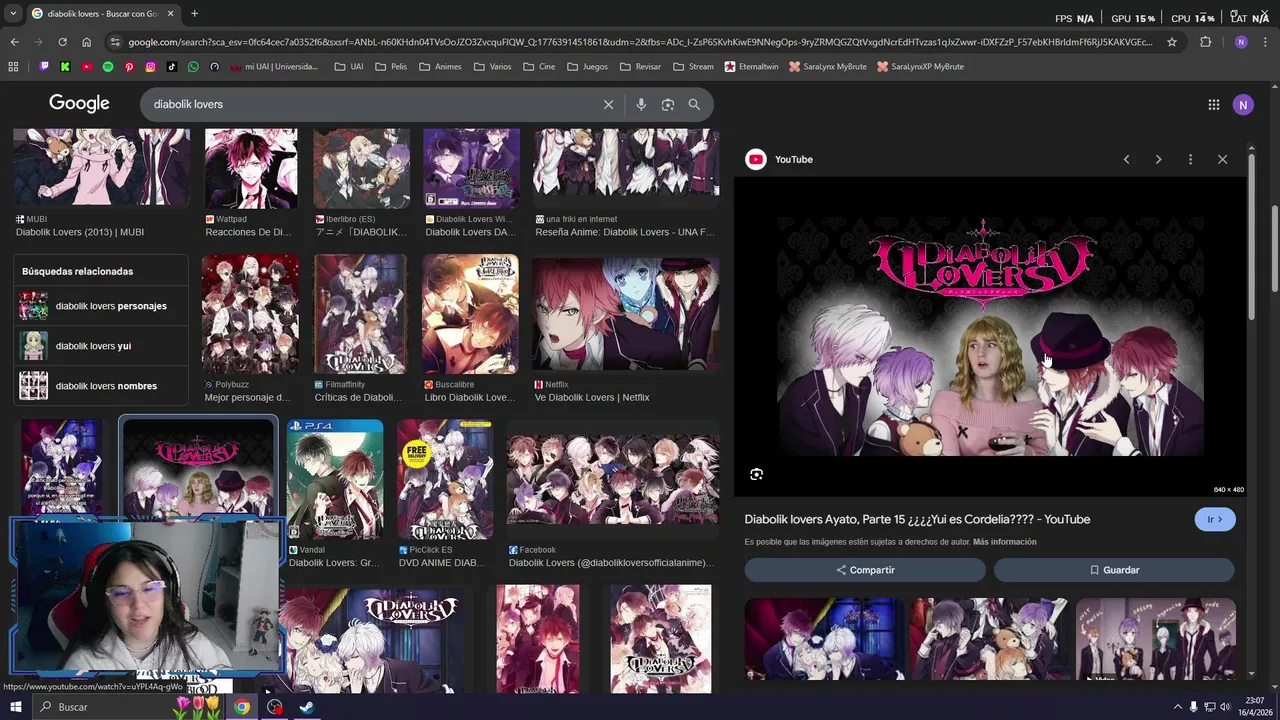Open the Stream bookmarks folder

(x=693, y=67)
